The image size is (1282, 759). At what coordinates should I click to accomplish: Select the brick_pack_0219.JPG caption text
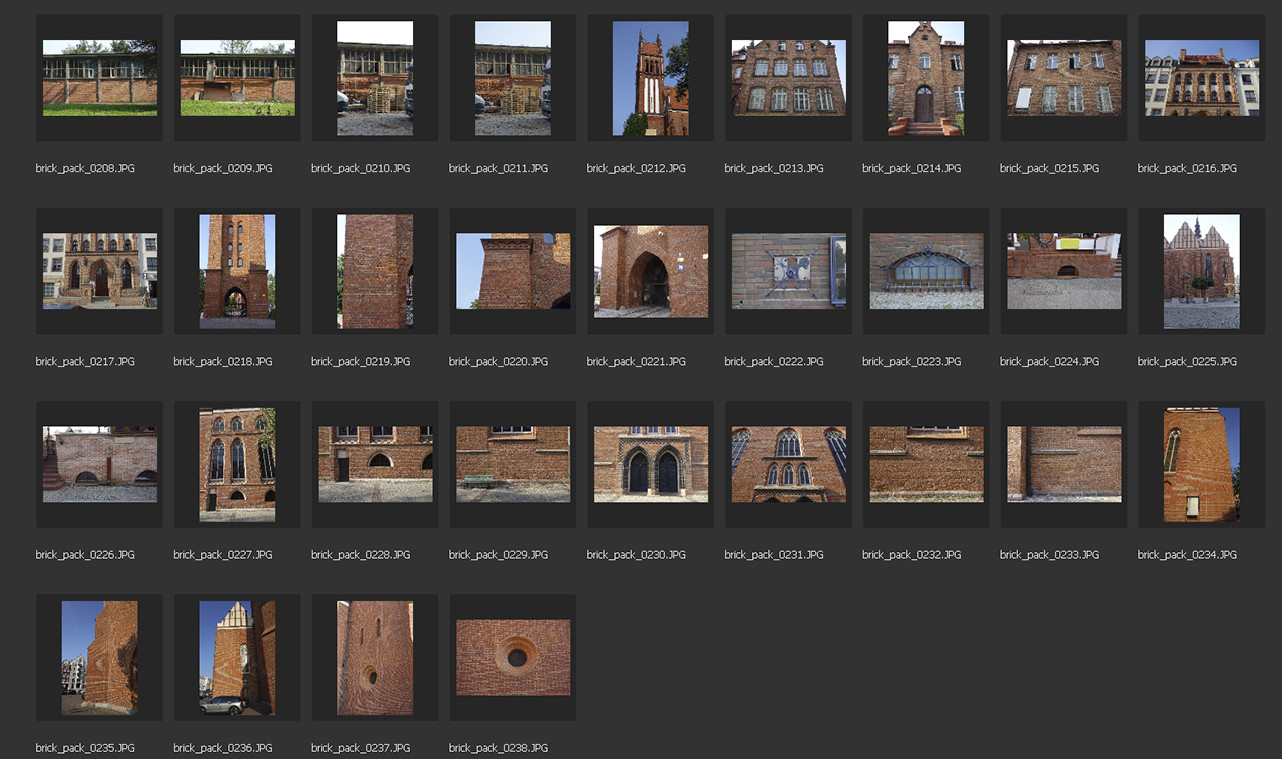tap(361, 361)
